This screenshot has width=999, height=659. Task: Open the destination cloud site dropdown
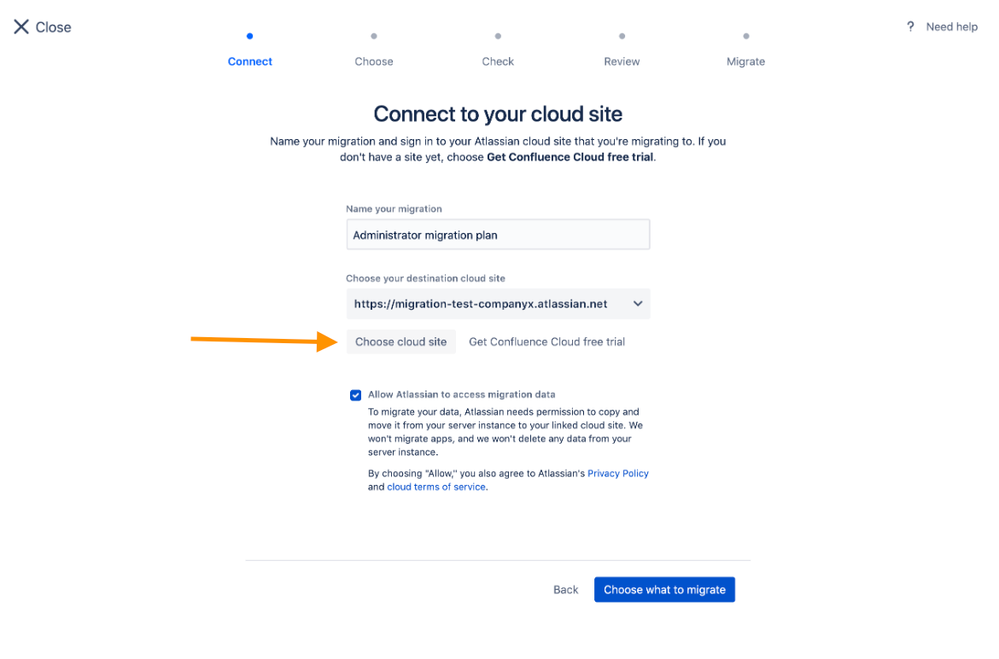[498, 304]
